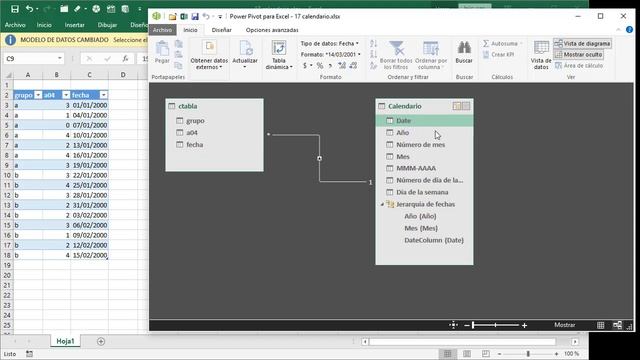This screenshot has width=640, height=360.
Task: Toggle Área de cálculo
Action: point(578,65)
